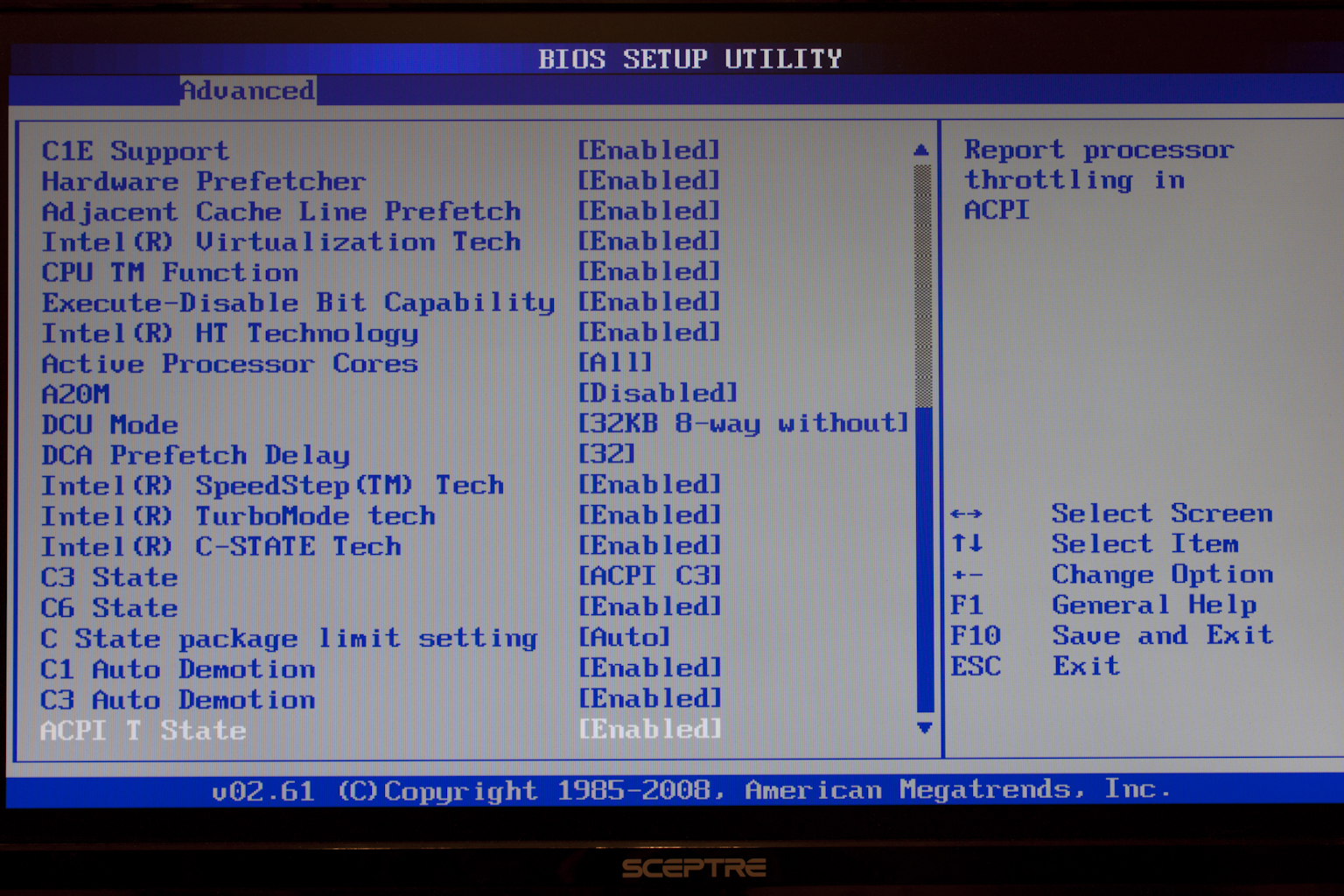Select the Active Processor Cores label
Screen dimensions: 1344x896
[x=230, y=364]
